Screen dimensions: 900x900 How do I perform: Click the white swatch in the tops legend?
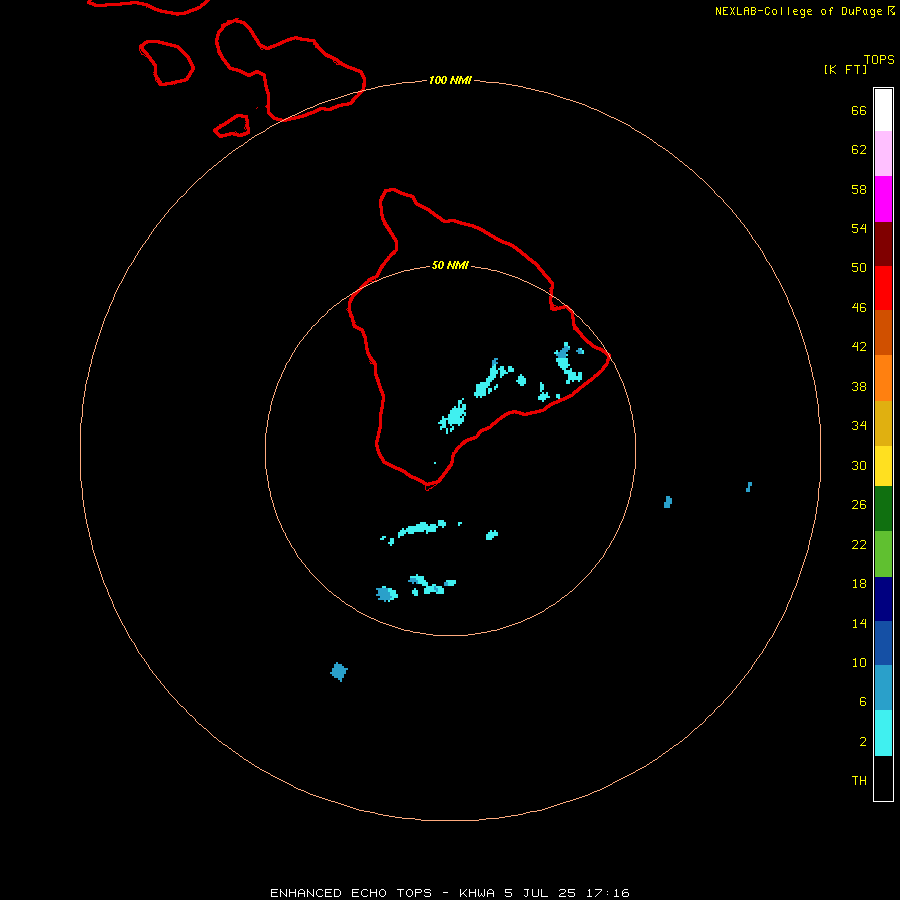(883, 110)
